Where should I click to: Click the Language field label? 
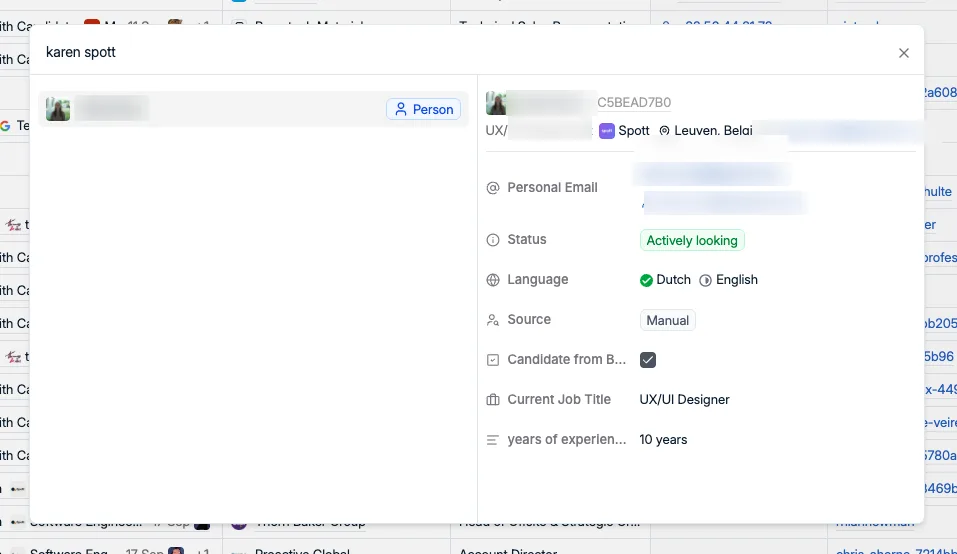tap(537, 279)
